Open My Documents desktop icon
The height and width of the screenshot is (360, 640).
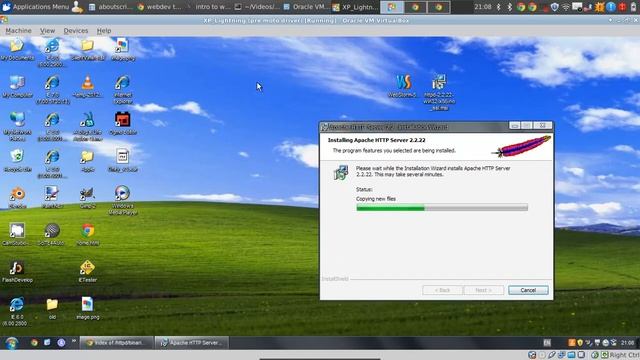(x=17, y=49)
